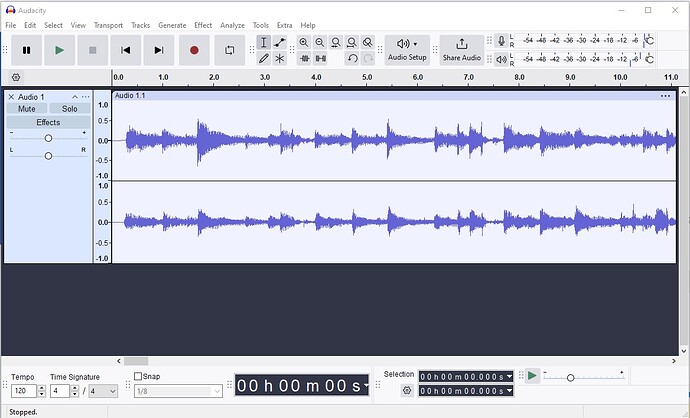Click Trim audio outside selection icon
This screenshot has height=418, width=690.
pyautogui.click(x=305, y=58)
